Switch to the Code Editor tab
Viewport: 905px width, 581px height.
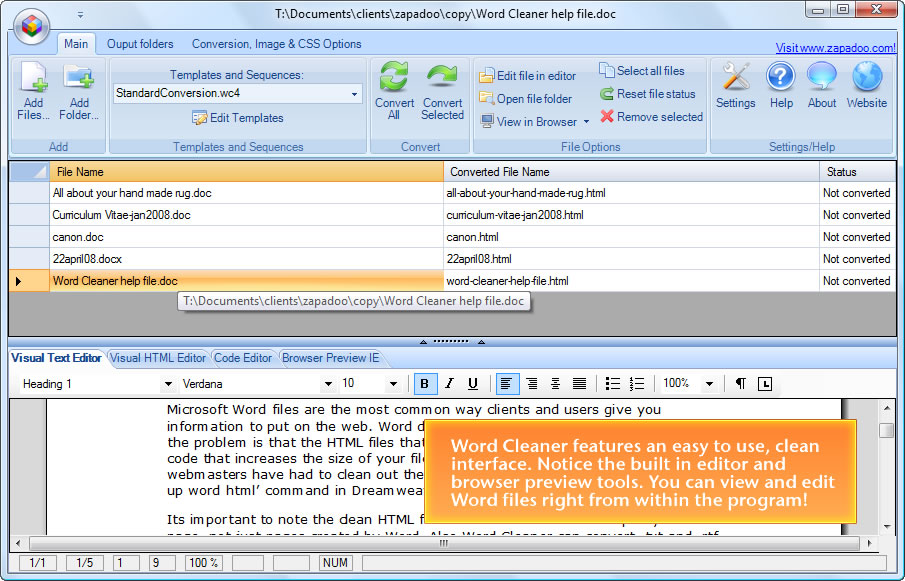(243, 358)
